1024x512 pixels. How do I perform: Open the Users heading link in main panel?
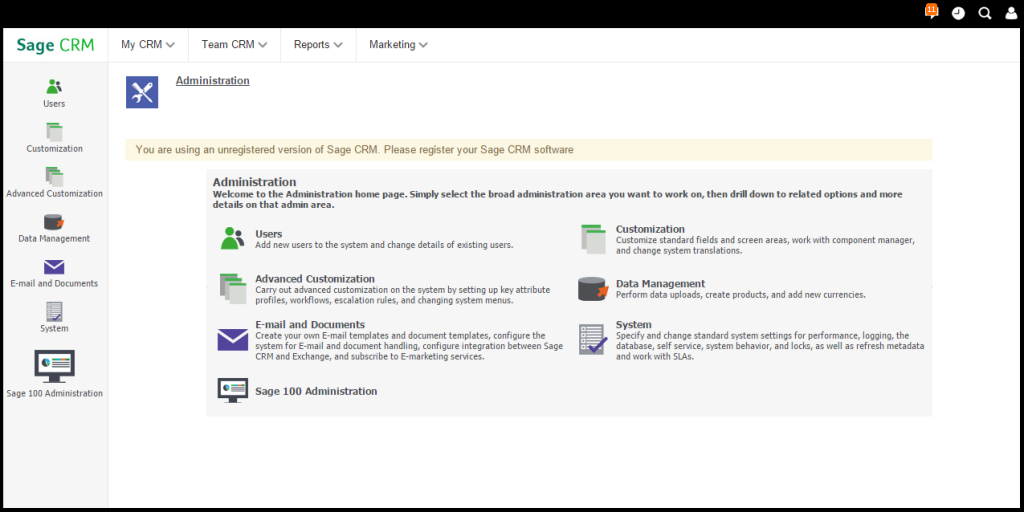click(268, 233)
